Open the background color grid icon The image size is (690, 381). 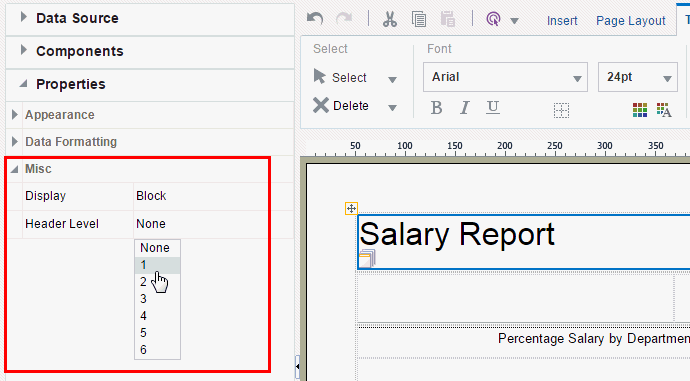[x=640, y=110]
